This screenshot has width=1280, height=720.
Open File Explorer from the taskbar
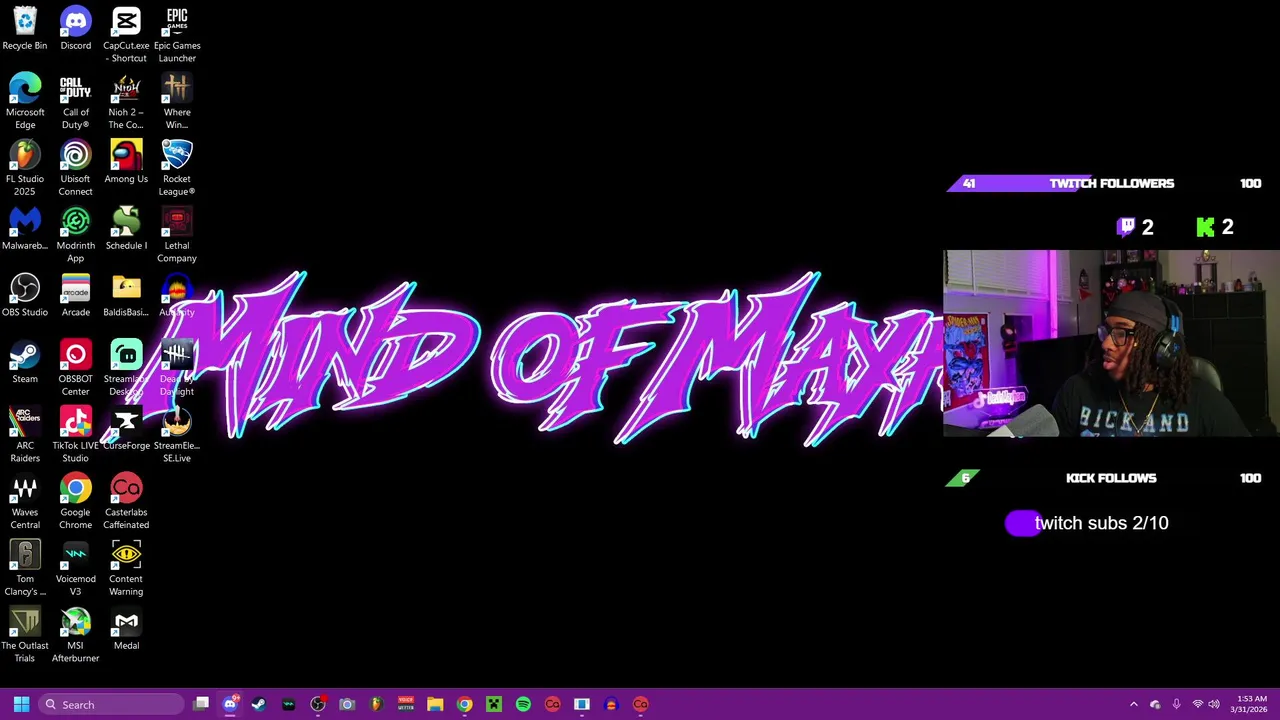tap(435, 704)
